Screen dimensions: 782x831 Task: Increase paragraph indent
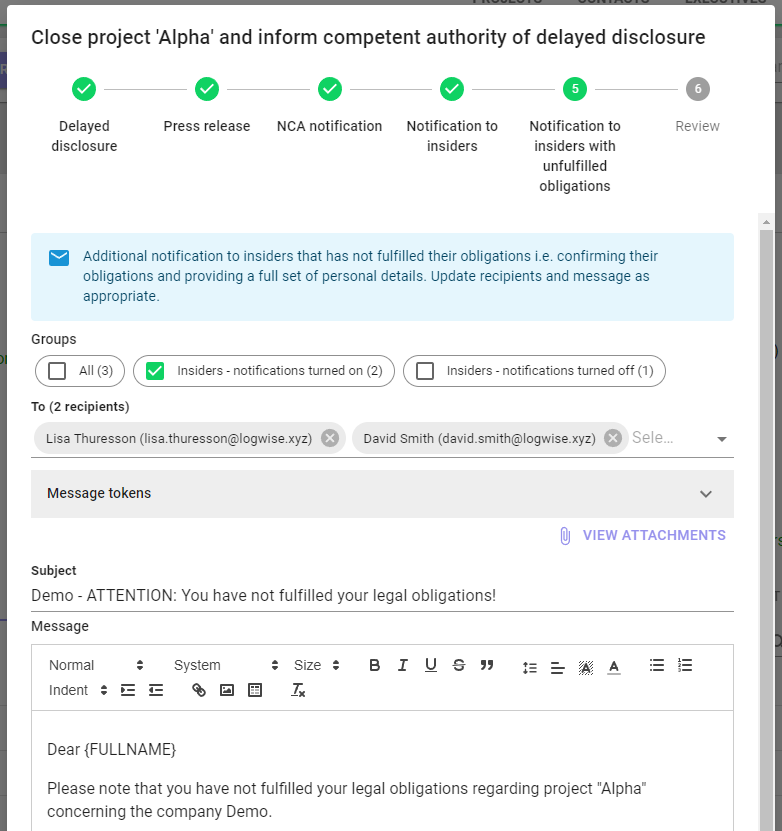[128, 690]
